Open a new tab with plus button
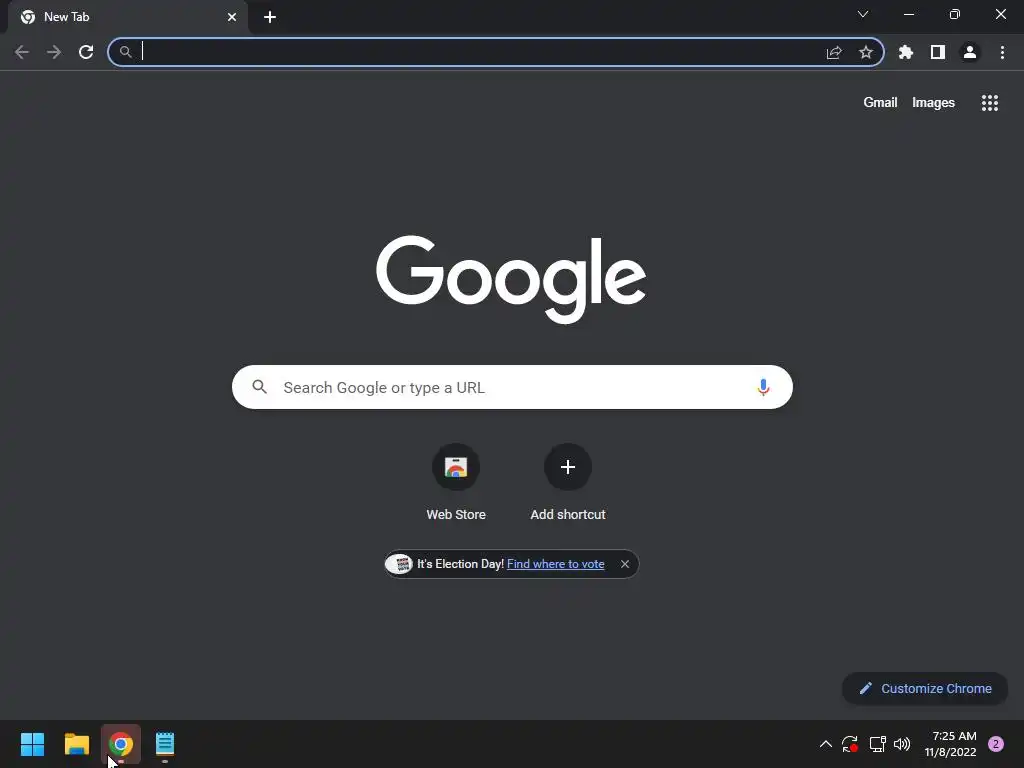This screenshot has width=1024, height=768. point(270,17)
